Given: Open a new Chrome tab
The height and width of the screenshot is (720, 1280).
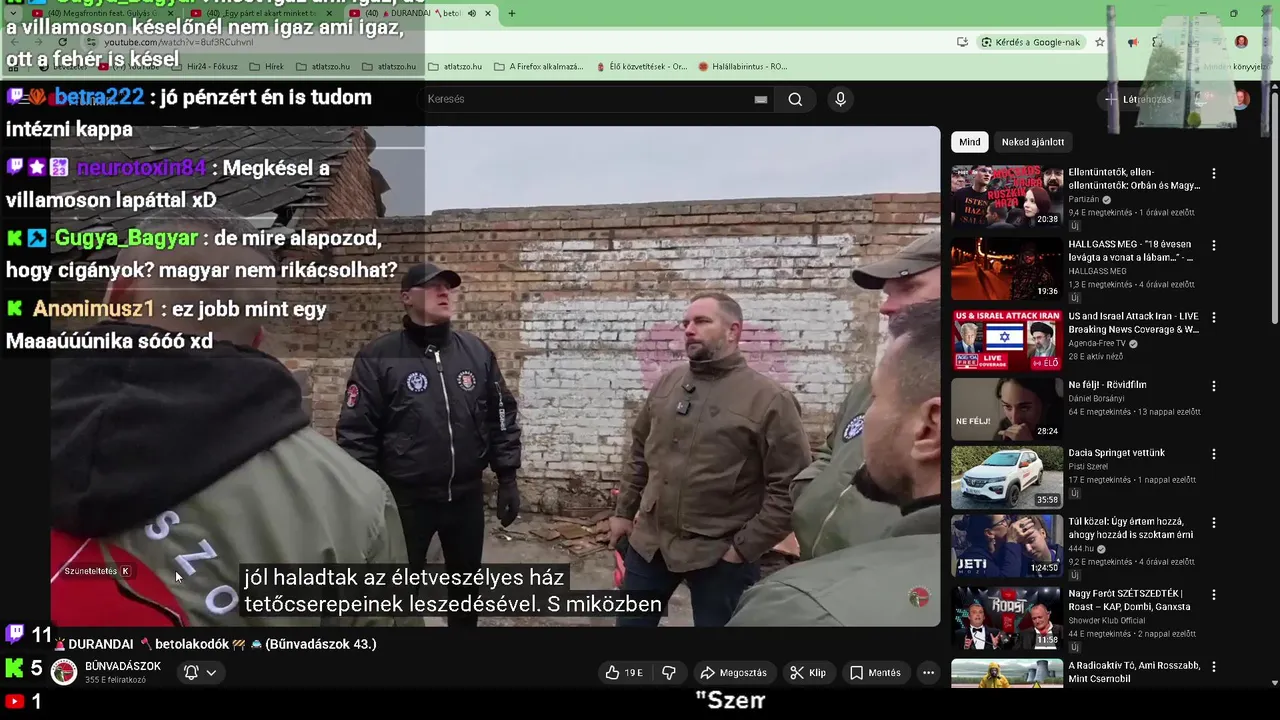Looking at the screenshot, I should pyautogui.click(x=511, y=13).
